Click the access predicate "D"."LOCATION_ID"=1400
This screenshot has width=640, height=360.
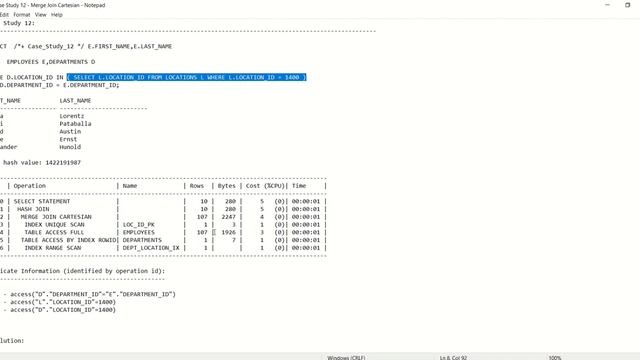pyautogui.click(x=63, y=310)
